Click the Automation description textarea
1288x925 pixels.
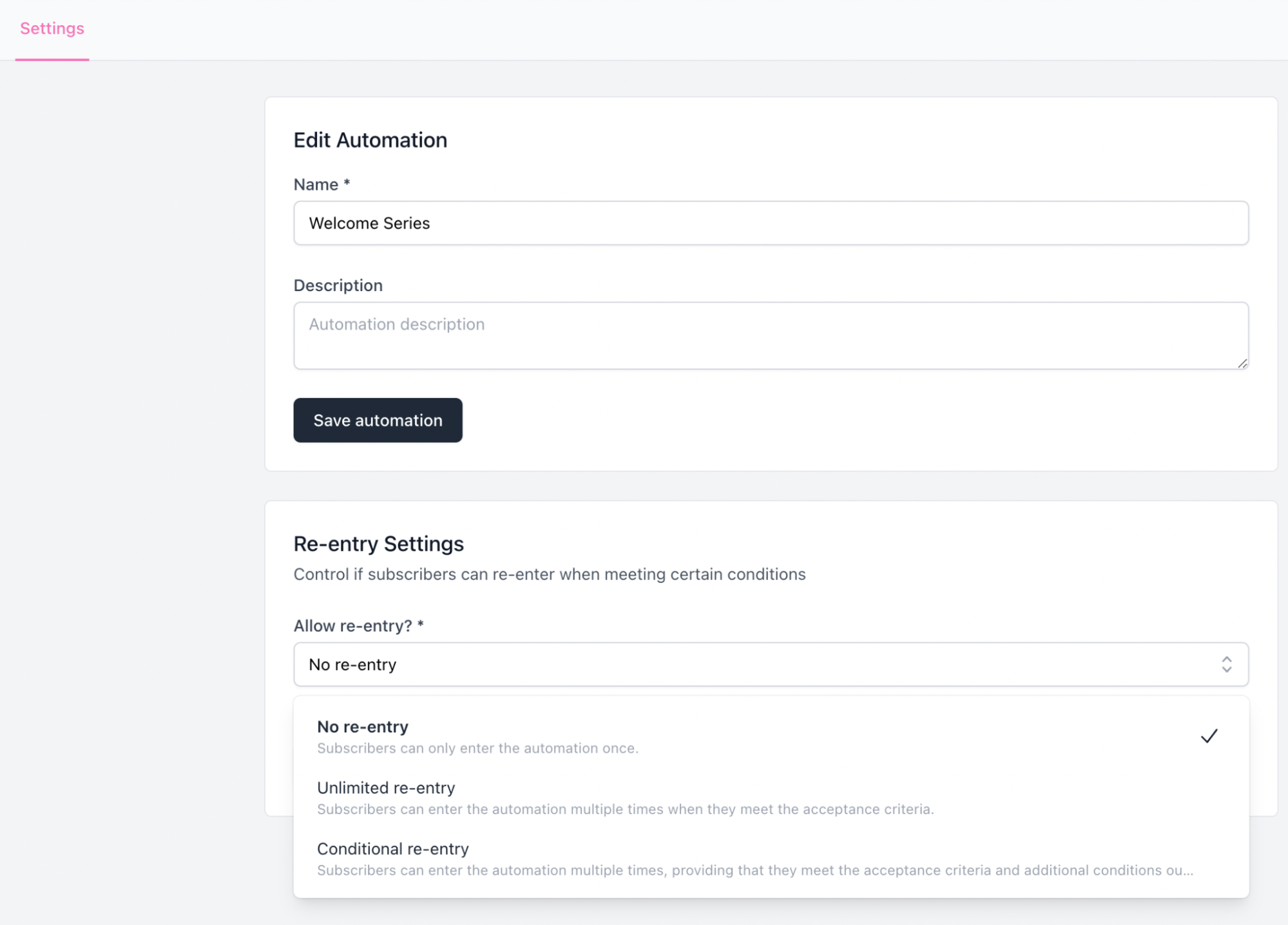tap(771, 336)
